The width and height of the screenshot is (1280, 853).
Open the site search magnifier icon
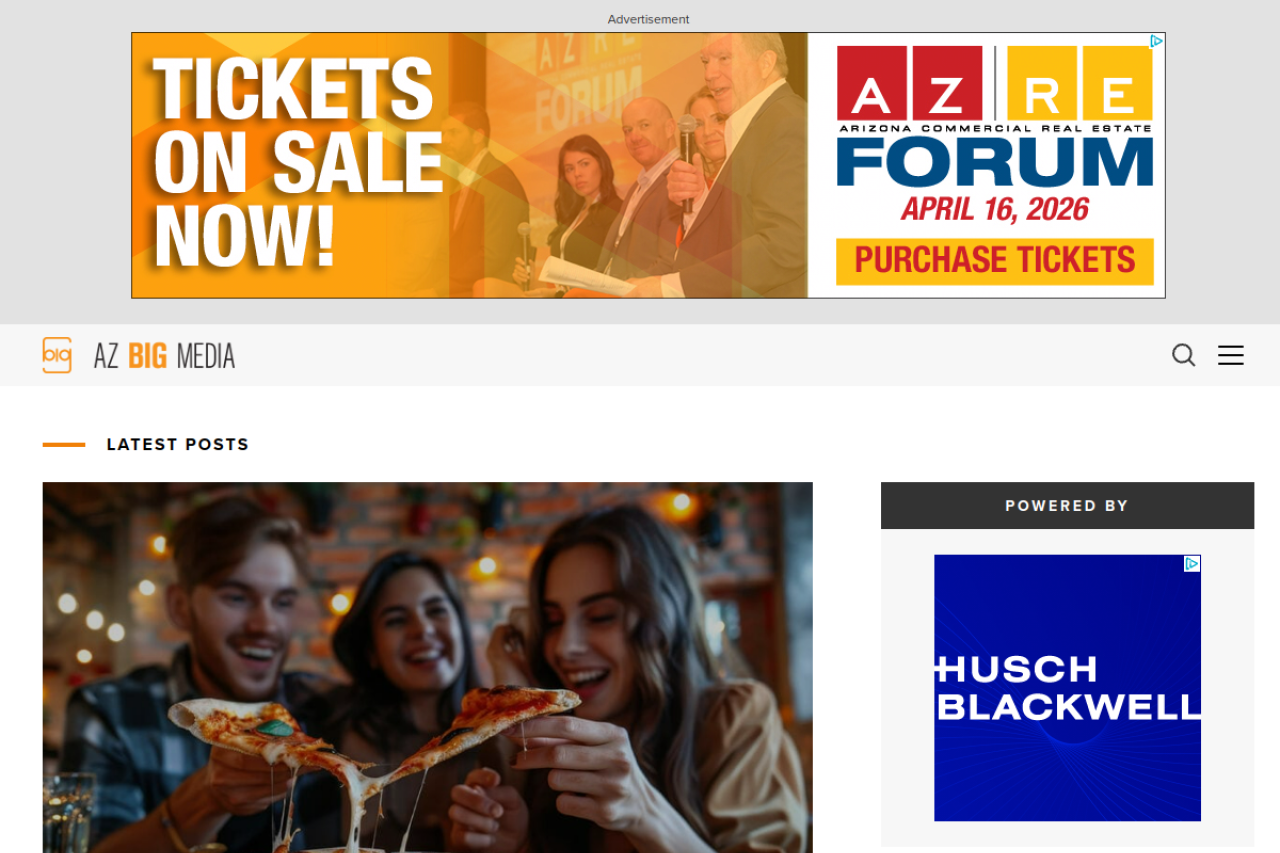pyautogui.click(x=1183, y=355)
